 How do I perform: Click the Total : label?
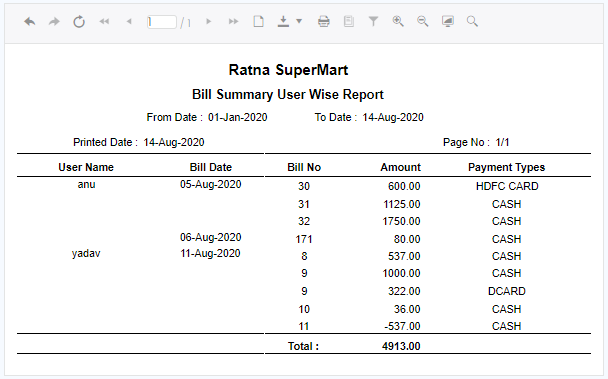click(303, 346)
